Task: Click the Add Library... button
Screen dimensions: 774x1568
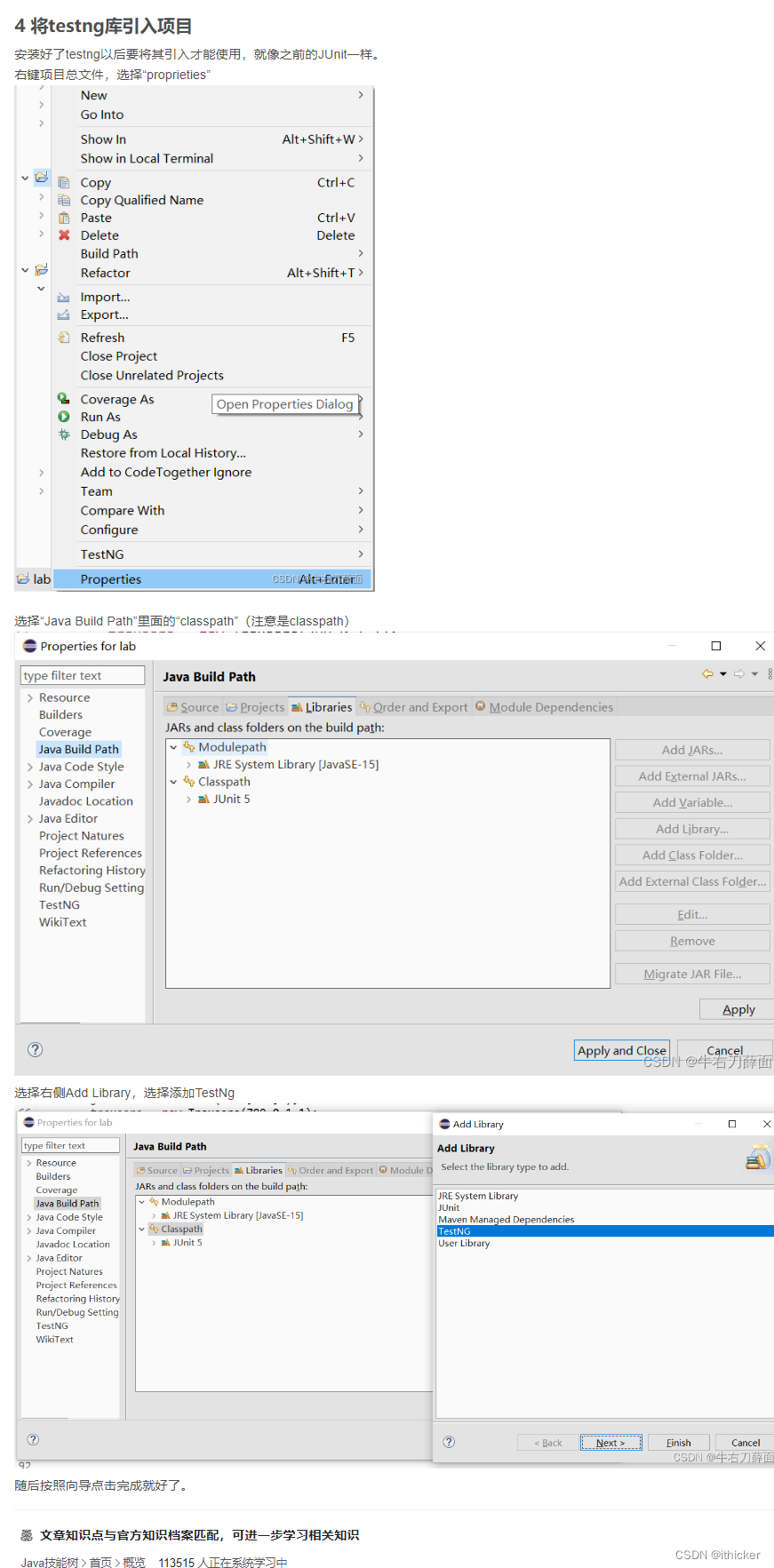Action: pyautogui.click(x=692, y=829)
